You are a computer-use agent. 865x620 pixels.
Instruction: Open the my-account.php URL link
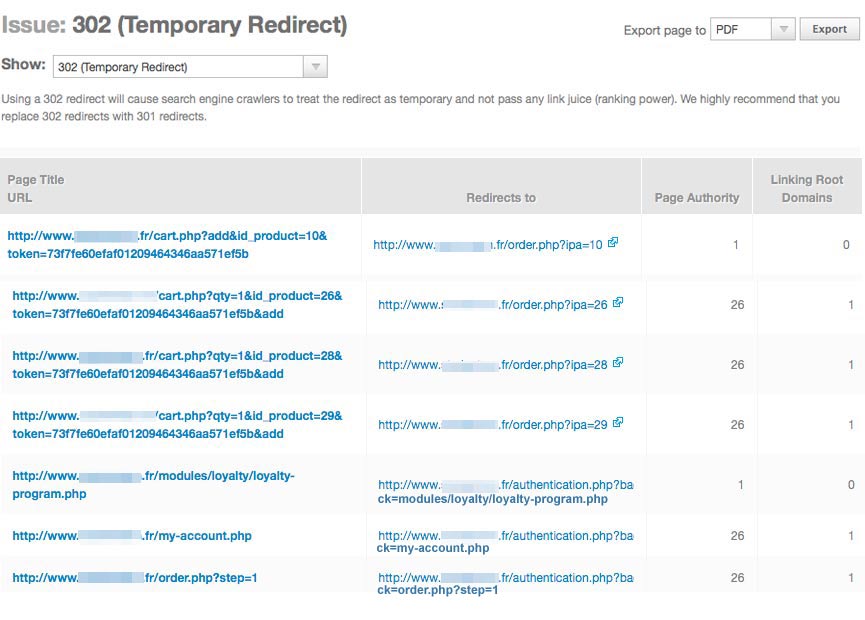click(x=132, y=536)
